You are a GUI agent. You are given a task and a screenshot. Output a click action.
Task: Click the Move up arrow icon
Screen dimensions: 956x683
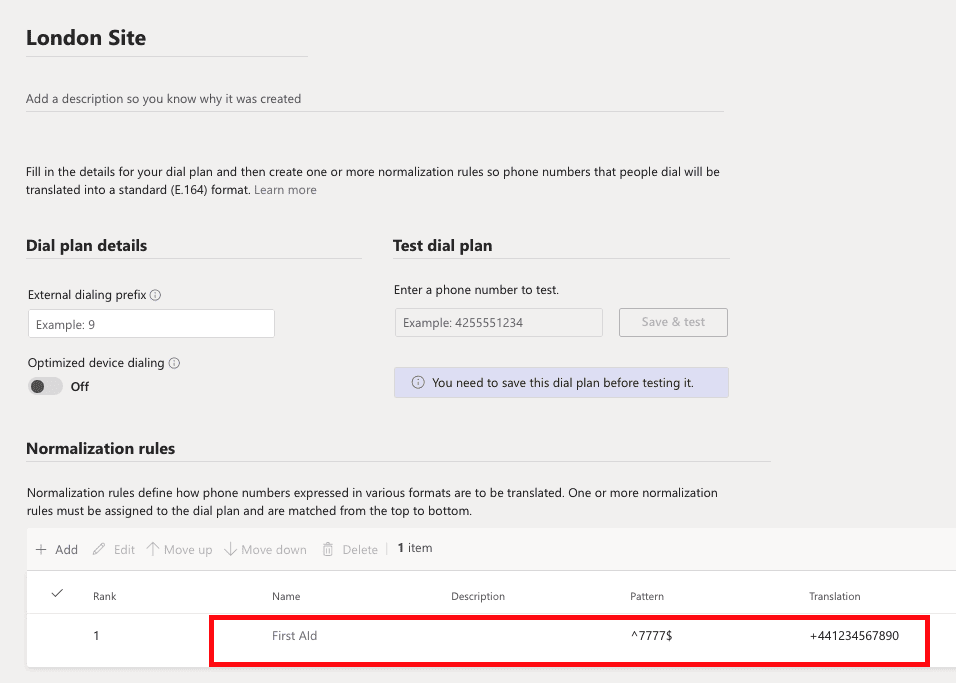[x=152, y=549]
